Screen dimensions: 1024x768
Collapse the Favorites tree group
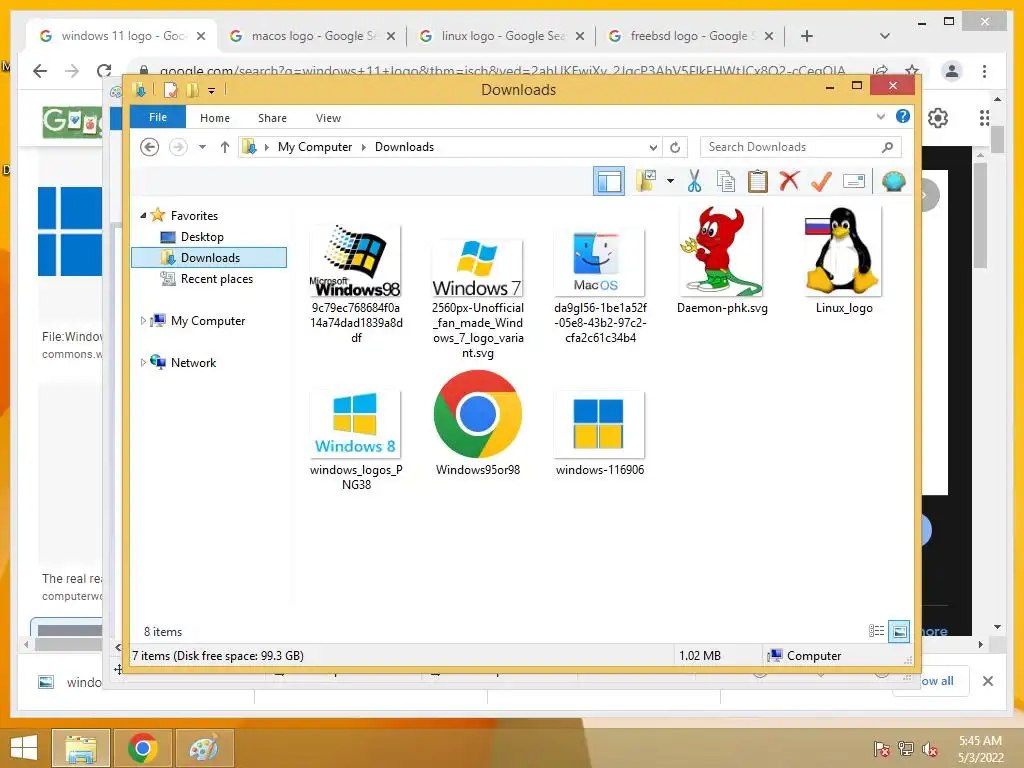pyautogui.click(x=143, y=215)
